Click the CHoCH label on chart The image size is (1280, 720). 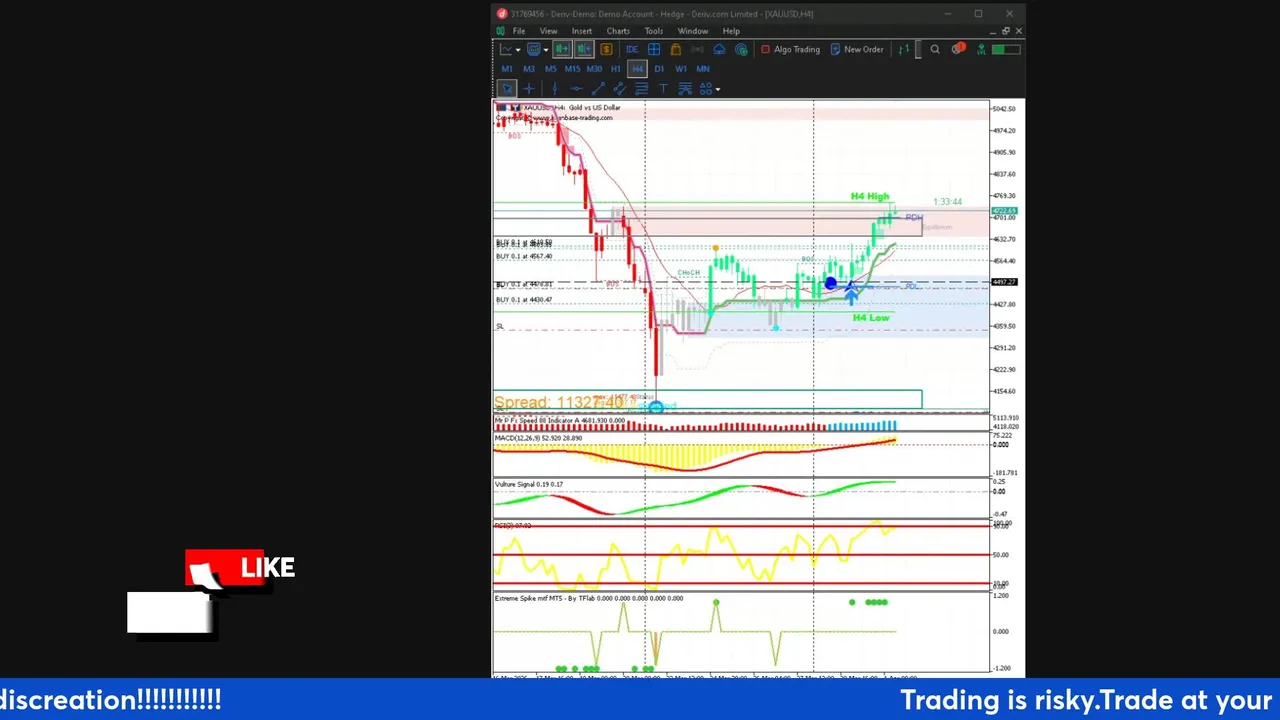pyautogui.click(x=688, y=272)
